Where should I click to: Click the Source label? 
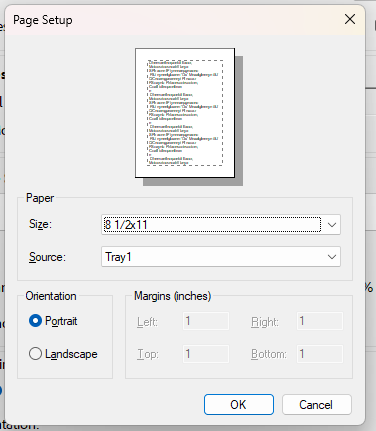point(47,257)
